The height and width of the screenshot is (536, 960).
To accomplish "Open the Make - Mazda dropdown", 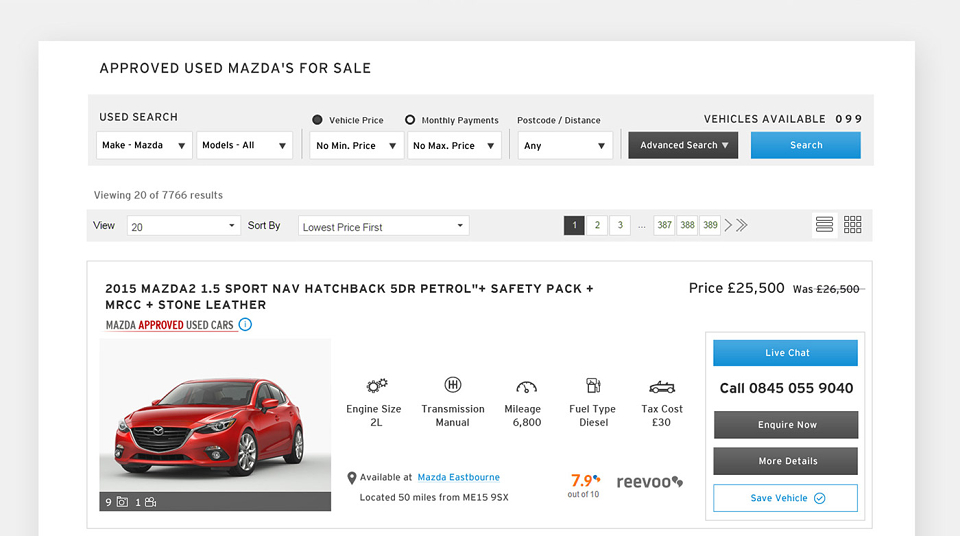I will [x=144, y=145].
